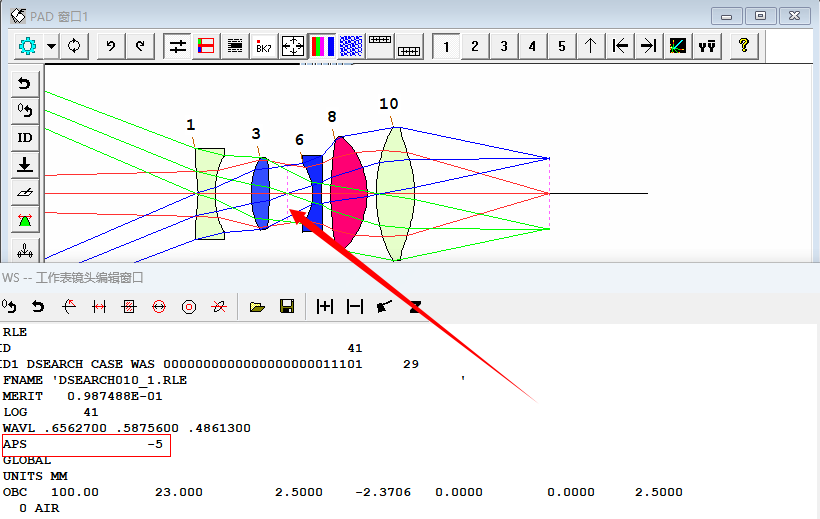Screen dimensions: 820x519
Task: Click the FNAME 'DSEARCH010_1.RLE line
Action: coord(95,380)
